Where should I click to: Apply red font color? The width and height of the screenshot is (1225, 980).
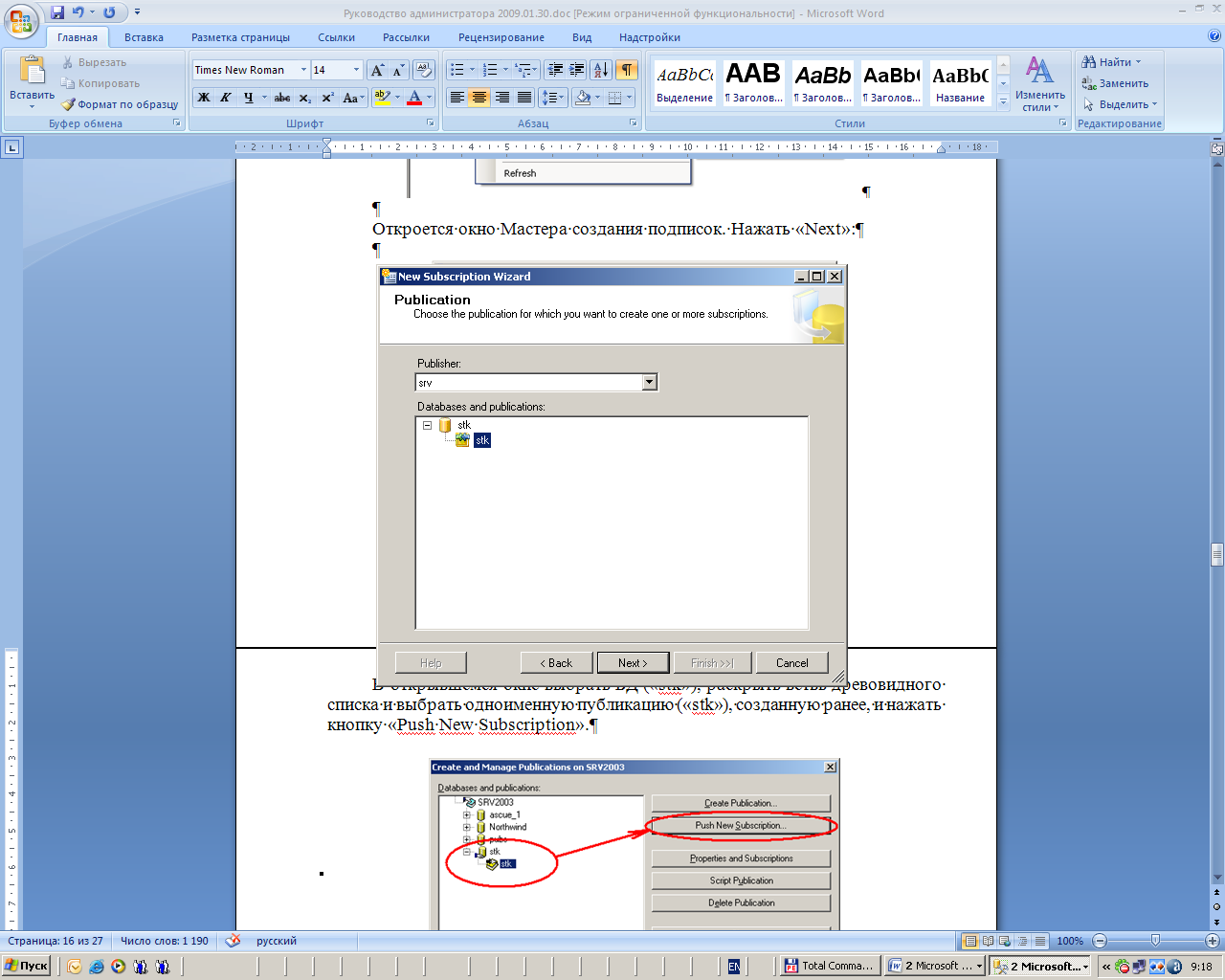[x=414, y=98]
